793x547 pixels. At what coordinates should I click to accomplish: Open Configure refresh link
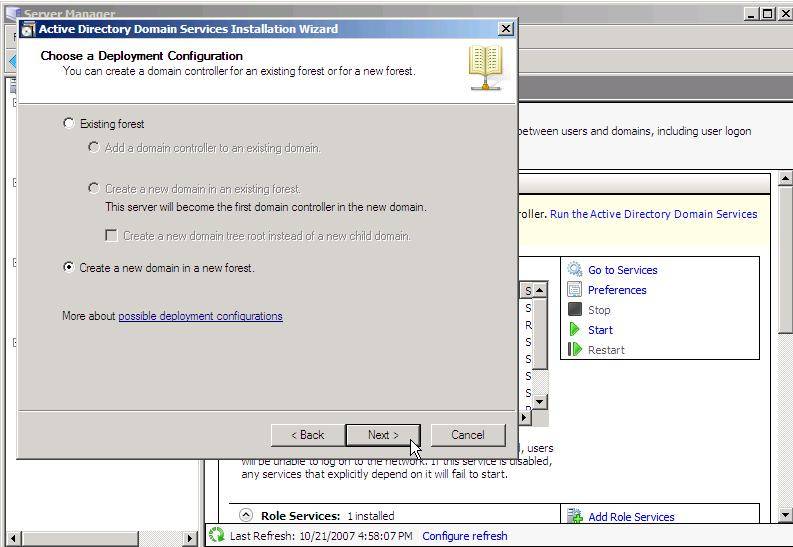465,536
